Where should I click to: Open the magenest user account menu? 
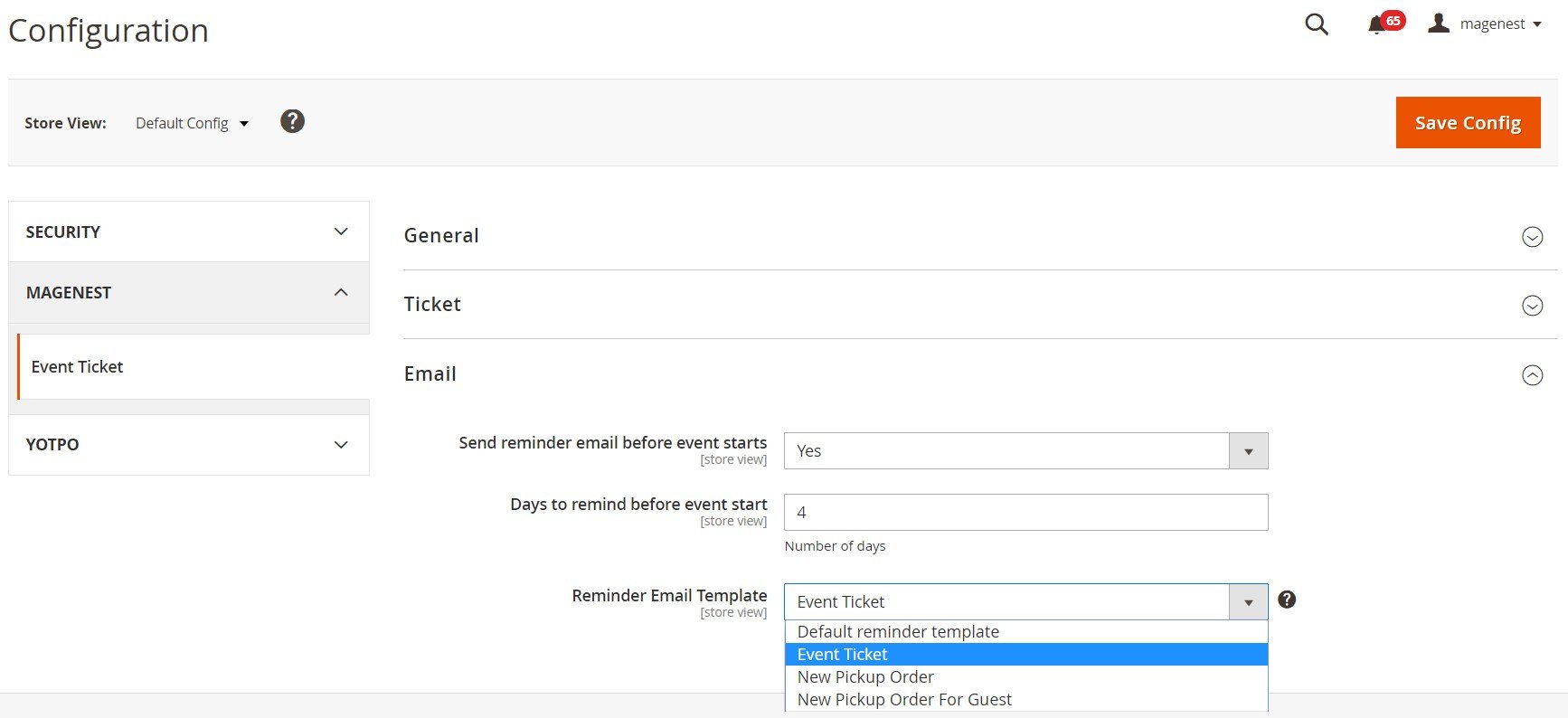pos(1484,24)
